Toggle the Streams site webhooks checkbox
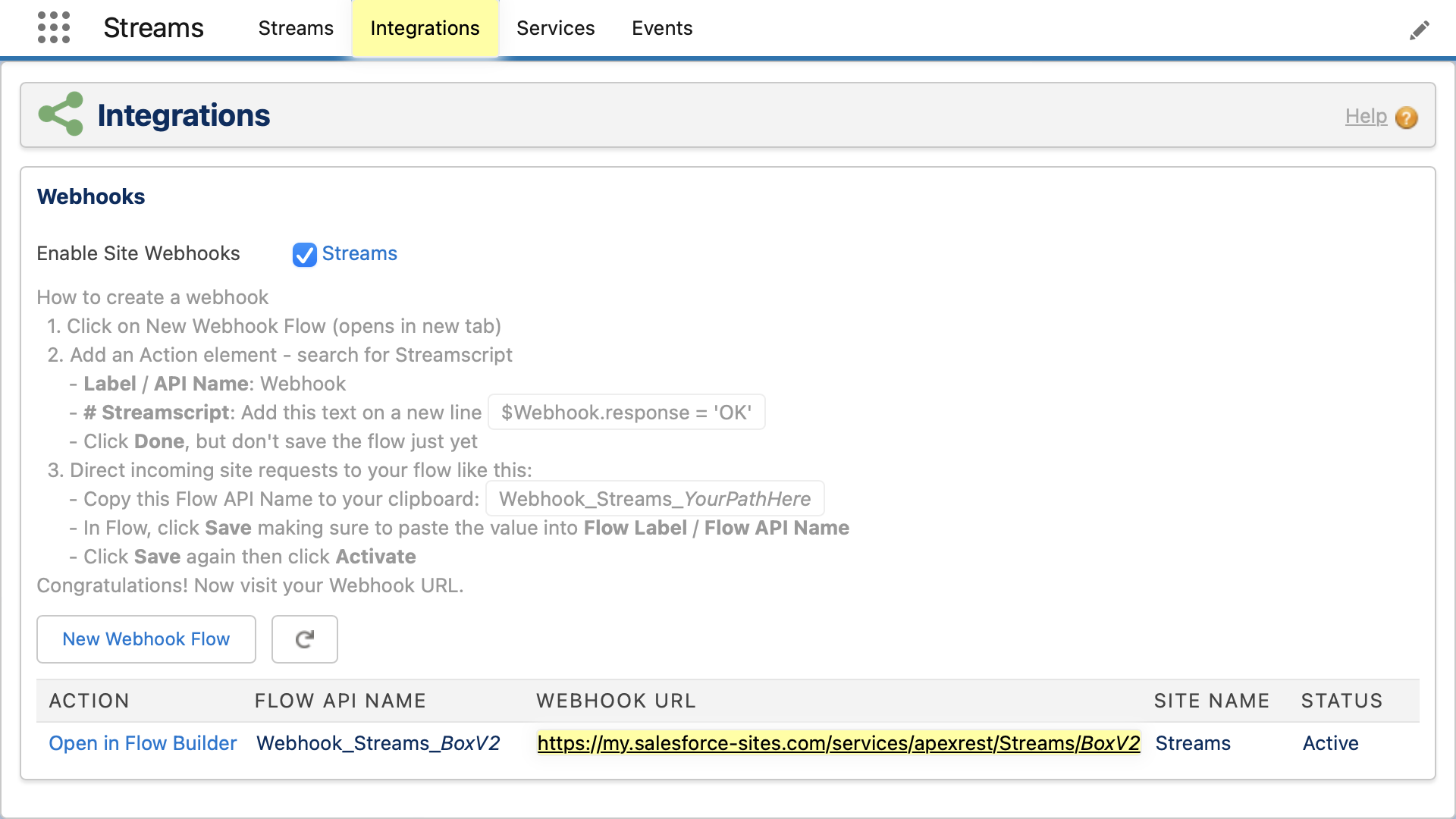The image size is (1456, 819). pos(304,255)
